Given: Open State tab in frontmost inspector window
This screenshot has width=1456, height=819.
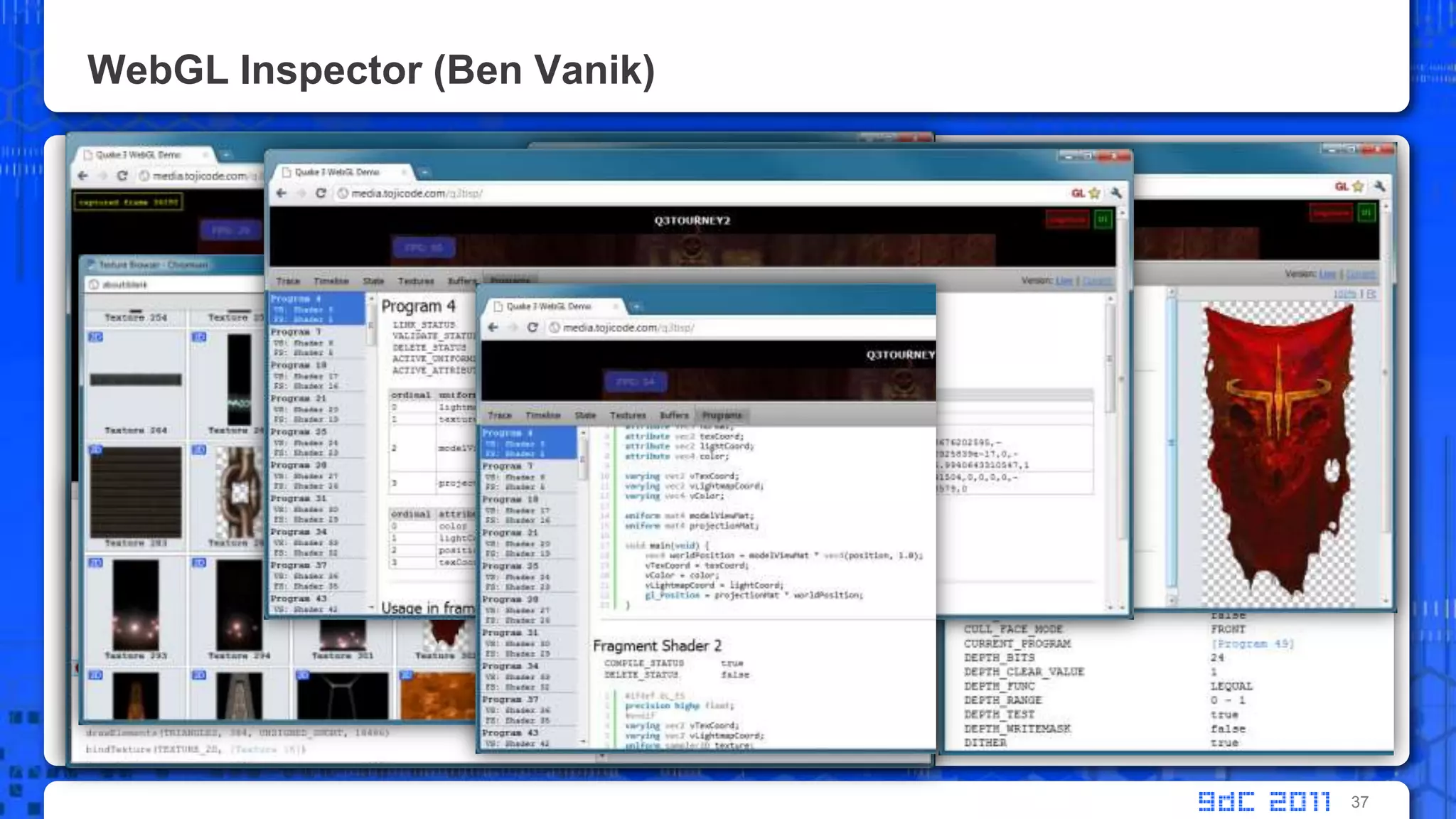Looking at the screenshot, I should [585, 415].
